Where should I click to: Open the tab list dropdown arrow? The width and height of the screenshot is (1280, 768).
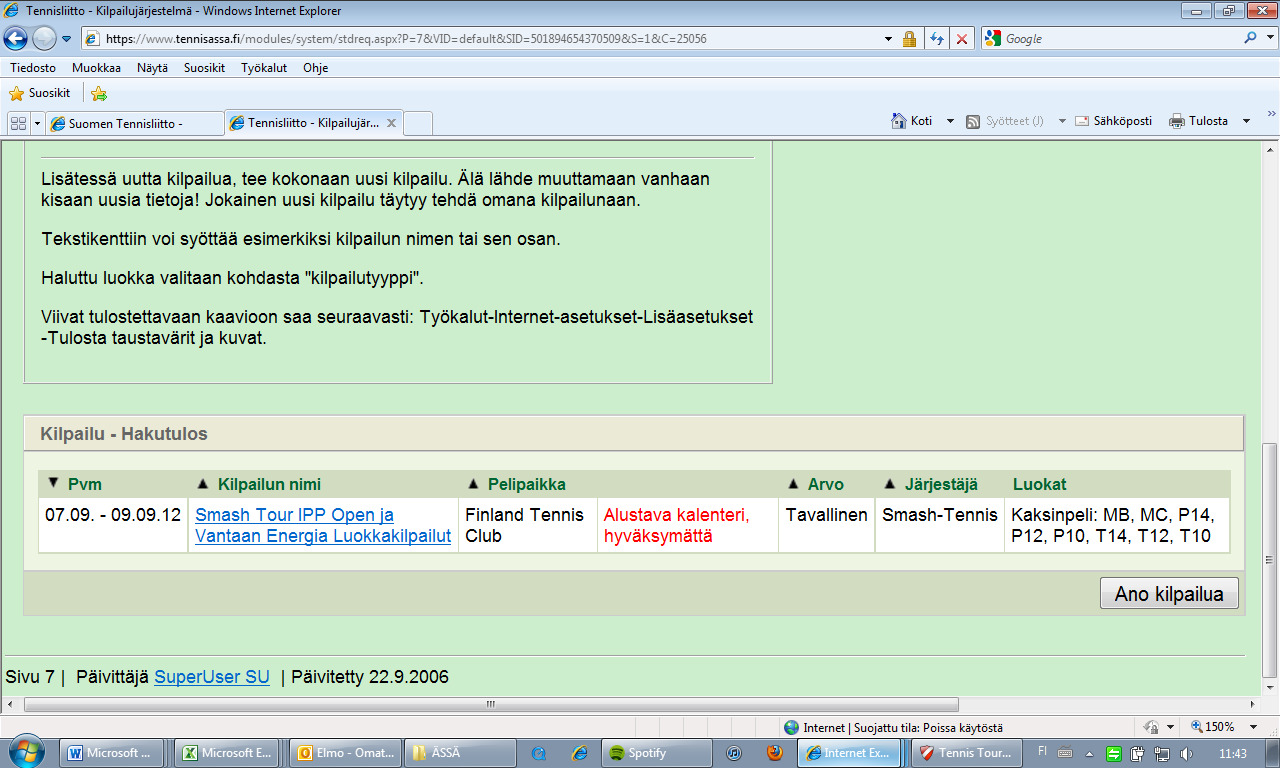[38, 123]
